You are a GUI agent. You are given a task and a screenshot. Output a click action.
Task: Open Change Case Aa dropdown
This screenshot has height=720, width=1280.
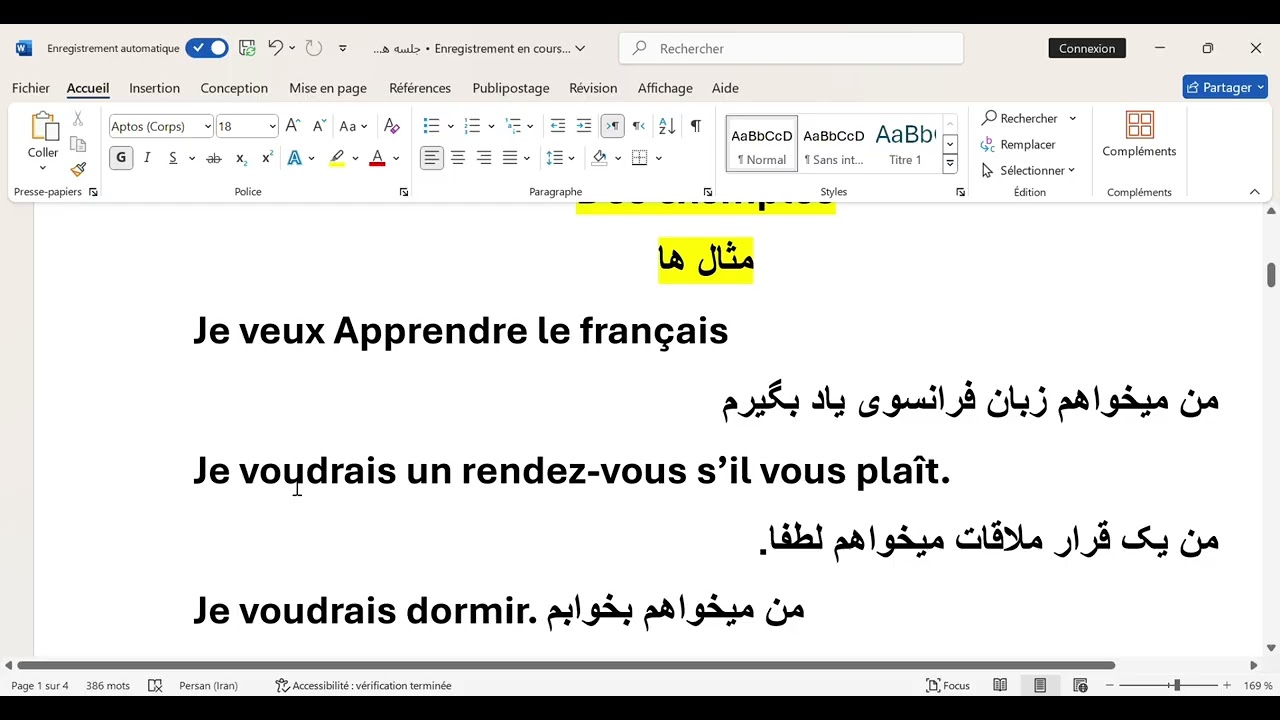[353, 126]
